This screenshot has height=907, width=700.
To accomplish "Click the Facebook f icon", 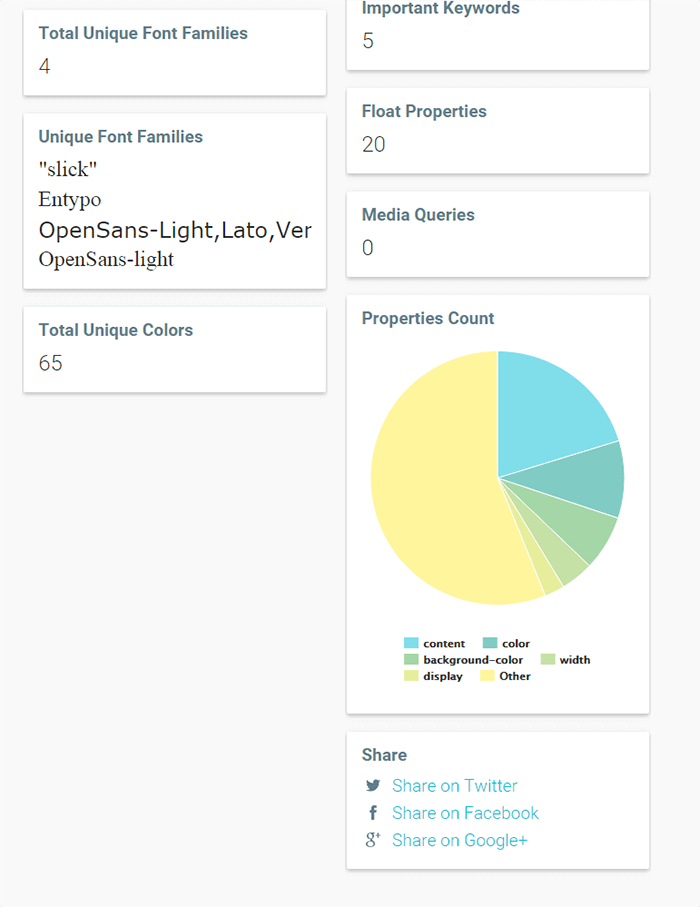I will [x=373, y=813].
